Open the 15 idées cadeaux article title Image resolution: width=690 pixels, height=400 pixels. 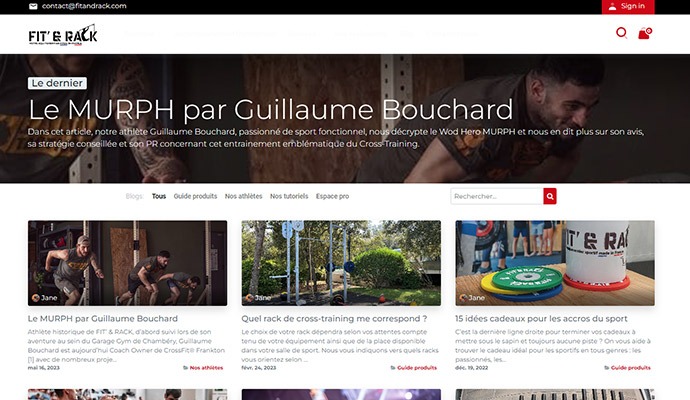(541, 319)
